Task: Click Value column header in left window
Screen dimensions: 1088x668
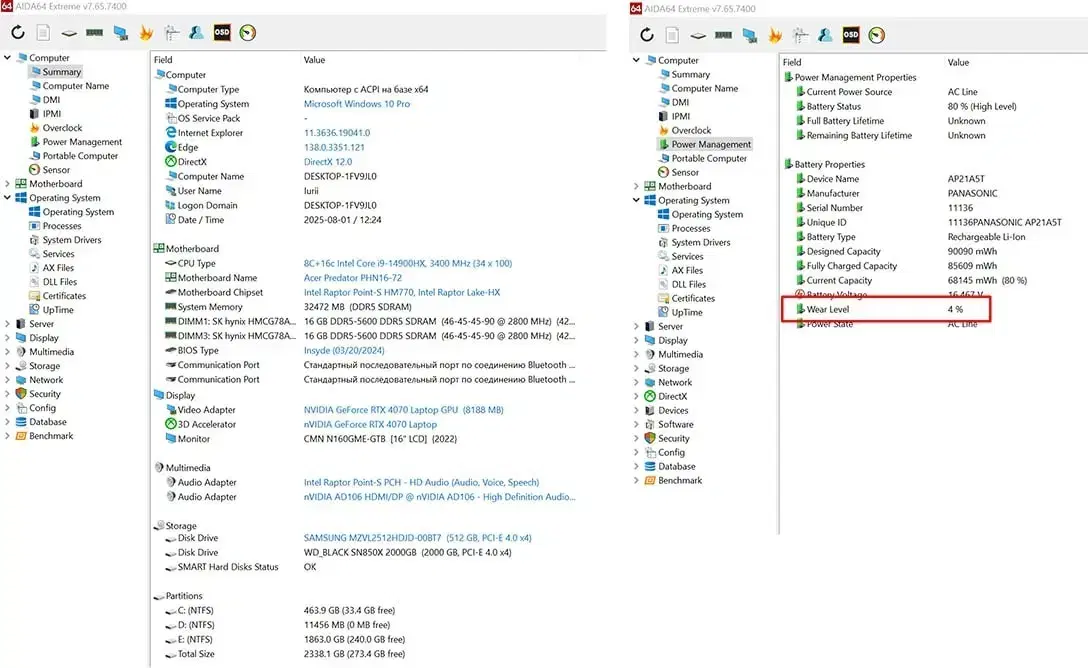Action: [314, 60]
